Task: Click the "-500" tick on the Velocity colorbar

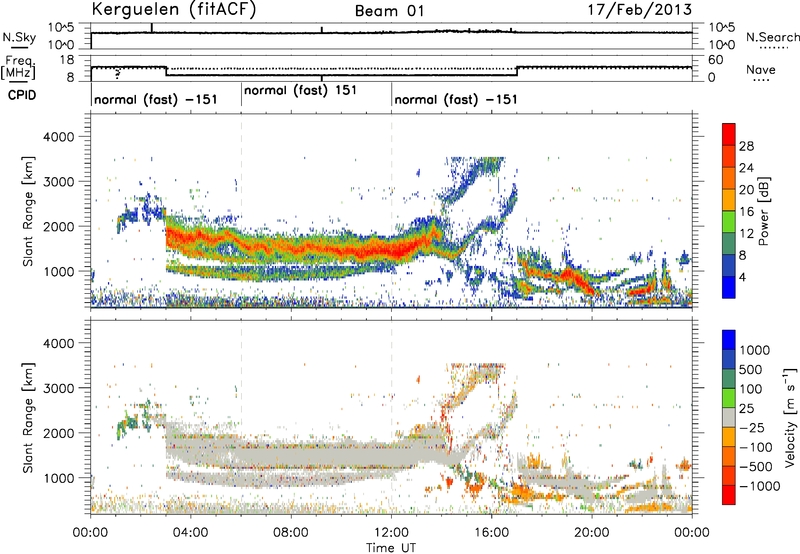Action: [x=755, y=466]
